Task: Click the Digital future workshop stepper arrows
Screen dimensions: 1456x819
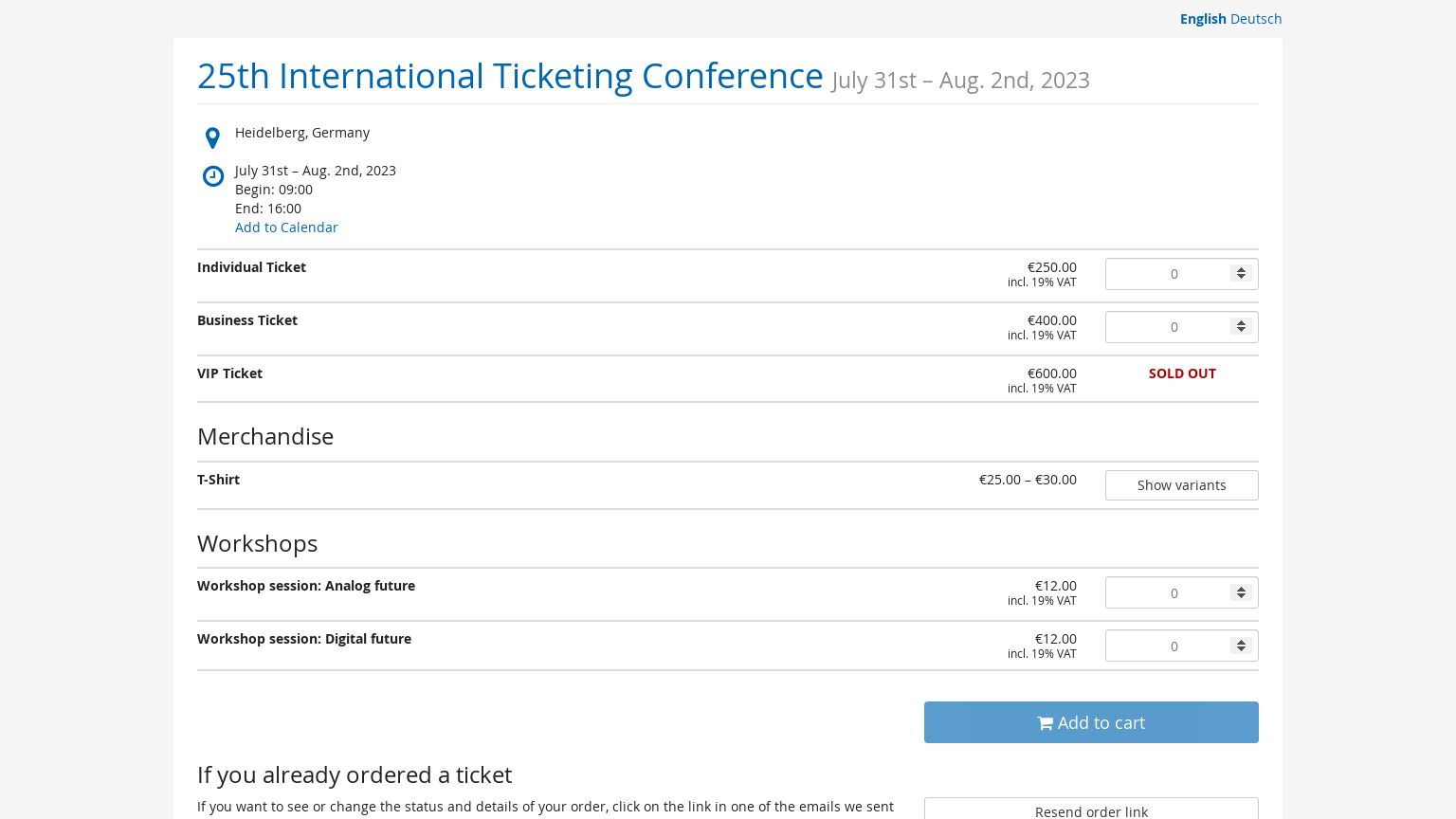Action: click(1241, 646)
